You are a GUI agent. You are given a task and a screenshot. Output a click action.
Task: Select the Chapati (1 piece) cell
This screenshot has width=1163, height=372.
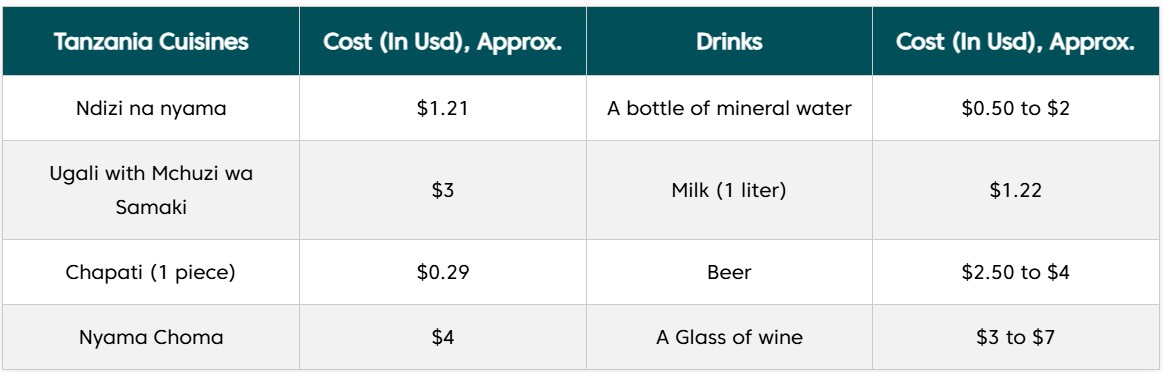click(151, 272)
